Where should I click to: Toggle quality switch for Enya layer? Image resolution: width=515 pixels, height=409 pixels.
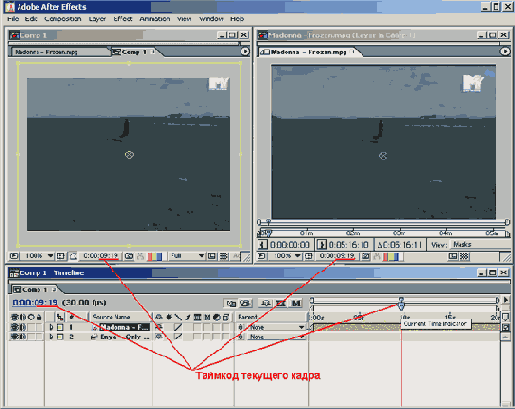[178, 337]
